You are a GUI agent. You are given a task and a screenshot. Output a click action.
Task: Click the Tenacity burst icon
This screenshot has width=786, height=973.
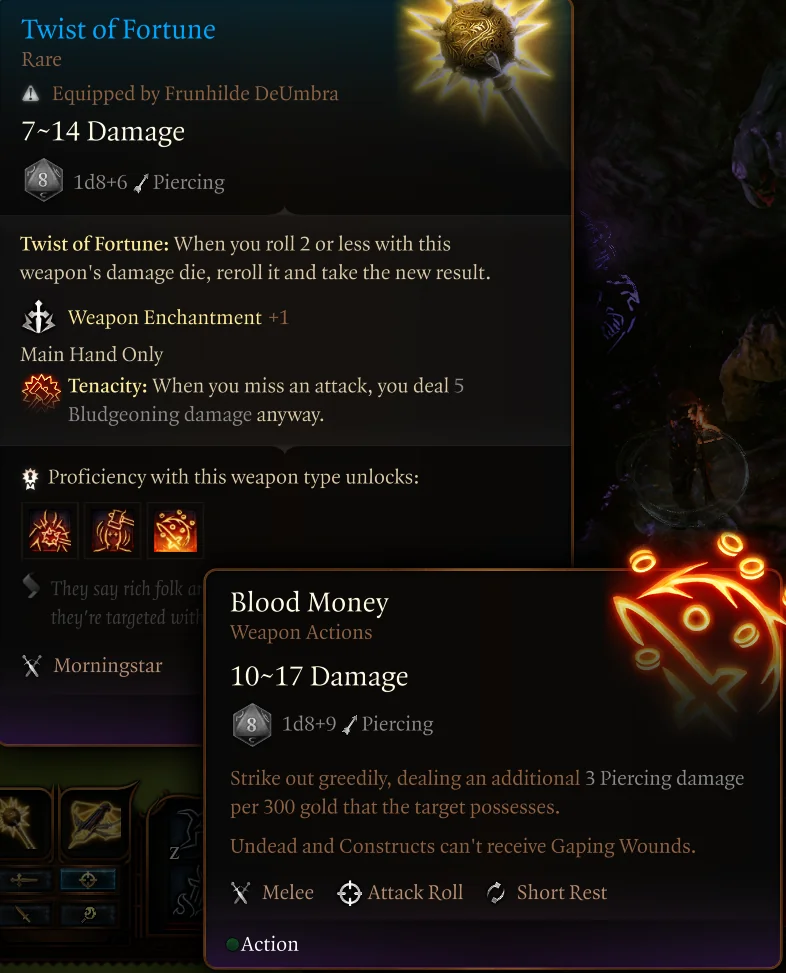[41, 392]
